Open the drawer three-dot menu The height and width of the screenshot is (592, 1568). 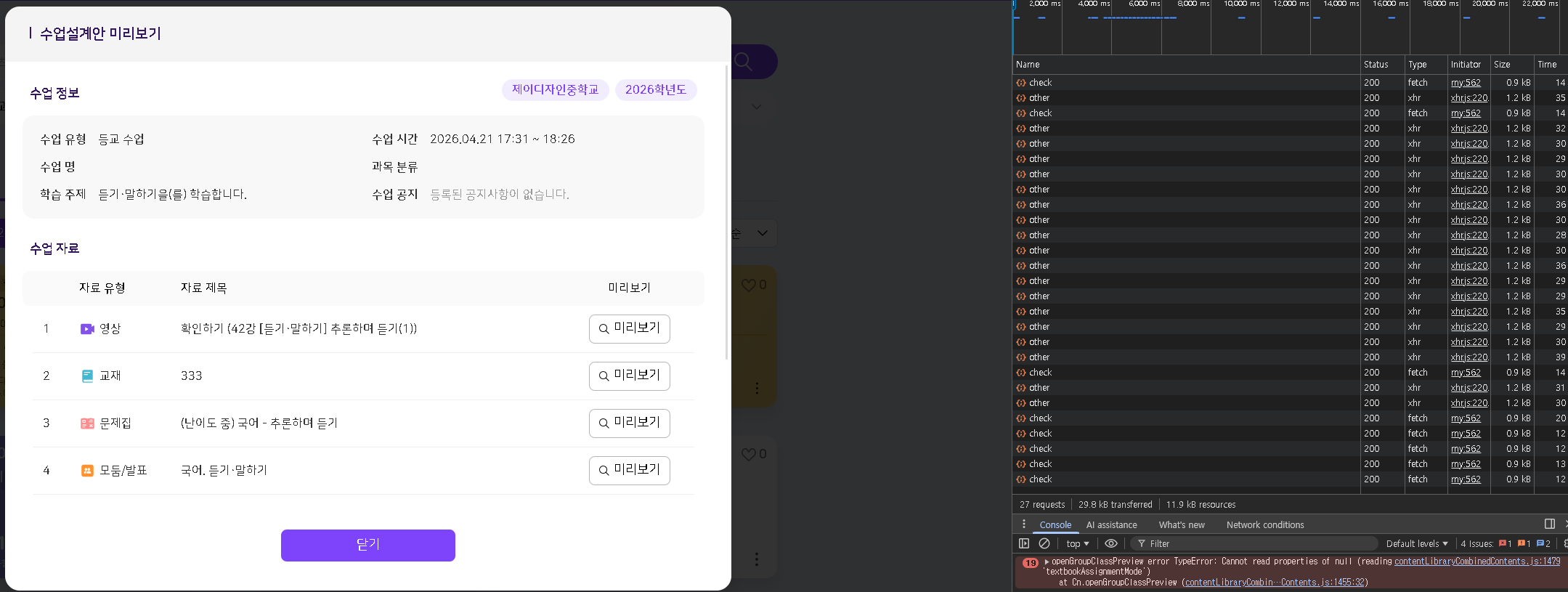coord(1024,524)
